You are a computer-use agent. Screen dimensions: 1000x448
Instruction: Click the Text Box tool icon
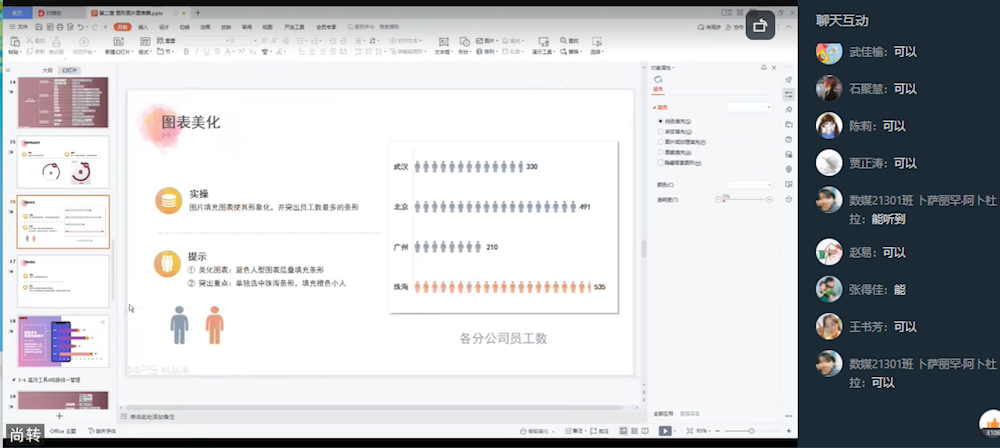pyautogui.click(x=442, y=41)
